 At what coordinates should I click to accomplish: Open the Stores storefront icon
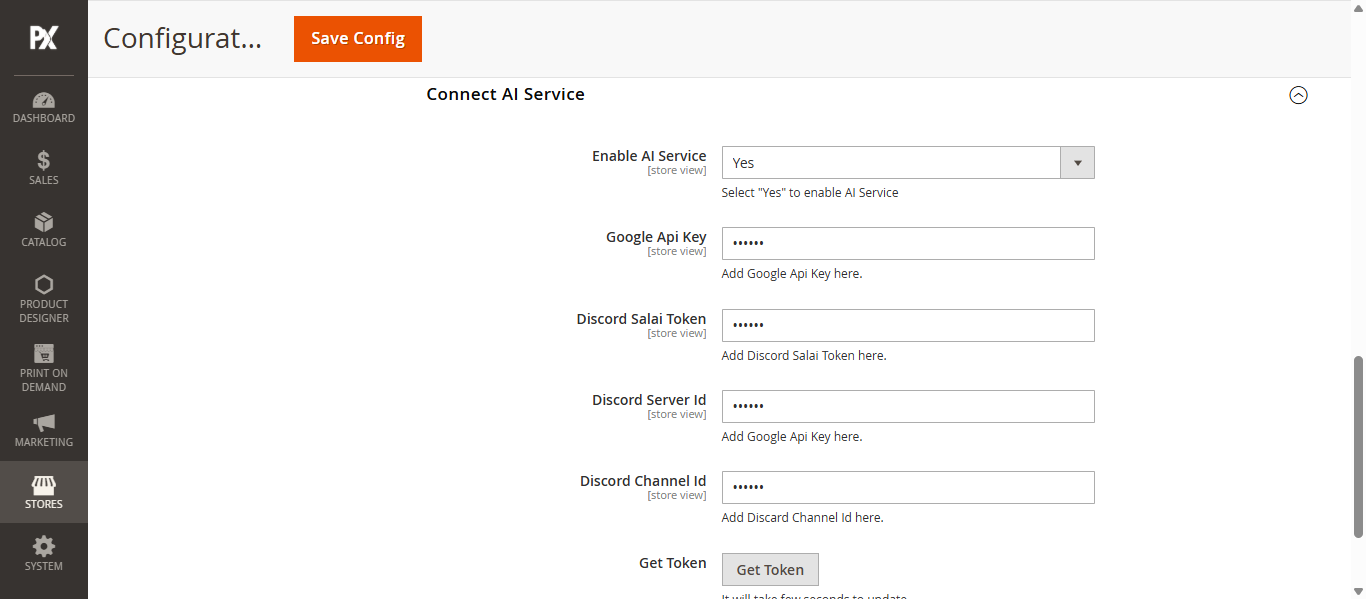coord(44,485)
